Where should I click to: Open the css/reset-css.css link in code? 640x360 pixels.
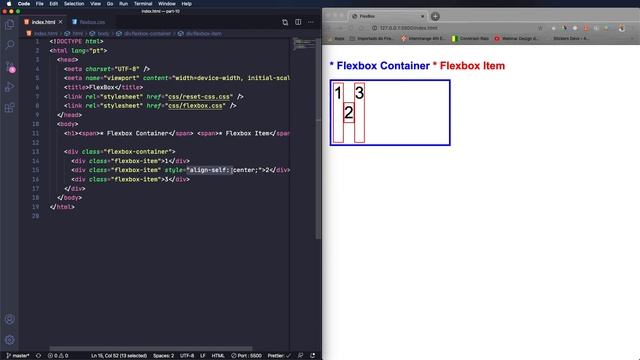point(199,97)
